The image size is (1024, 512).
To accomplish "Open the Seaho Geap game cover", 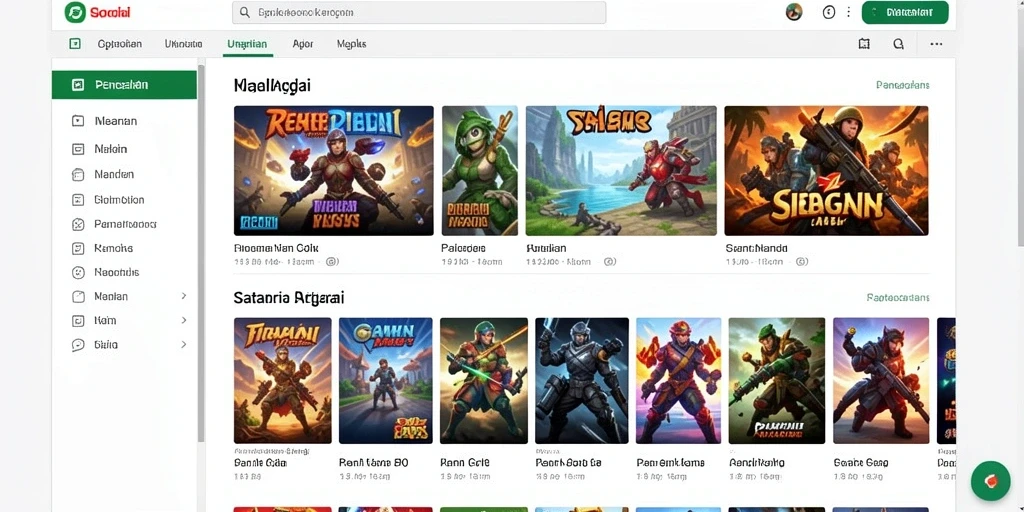I will tap(881, 381).
